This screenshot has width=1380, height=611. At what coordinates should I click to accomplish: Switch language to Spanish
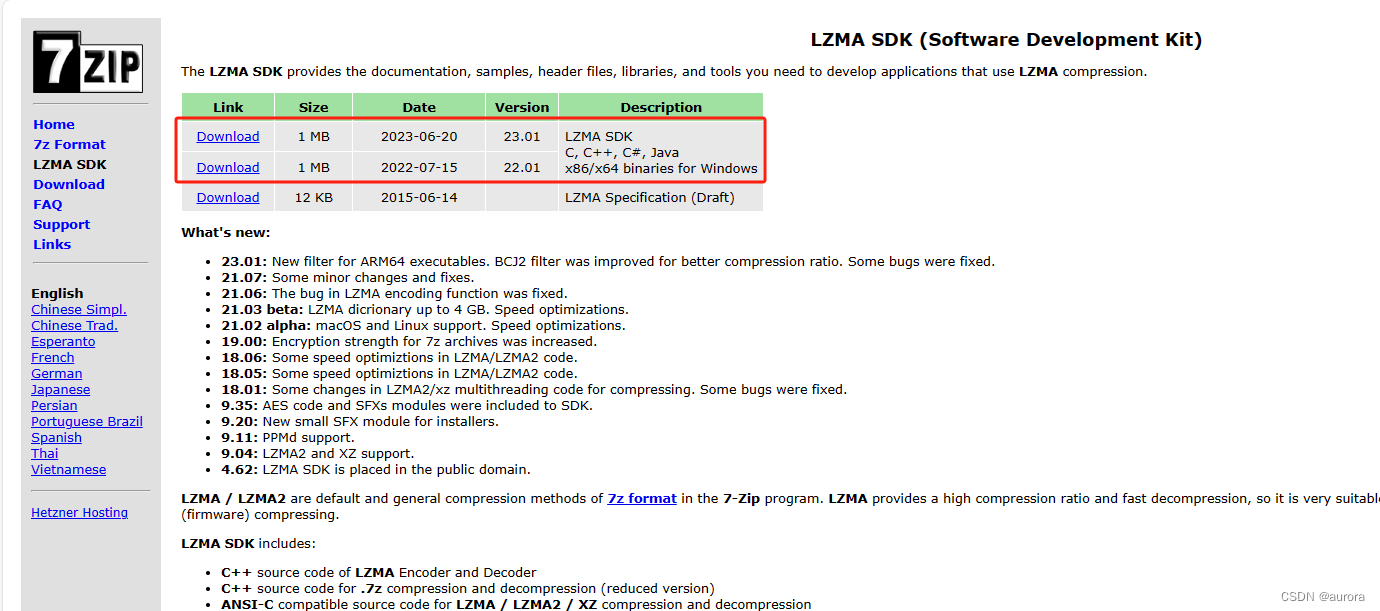(x=56, y=437)
